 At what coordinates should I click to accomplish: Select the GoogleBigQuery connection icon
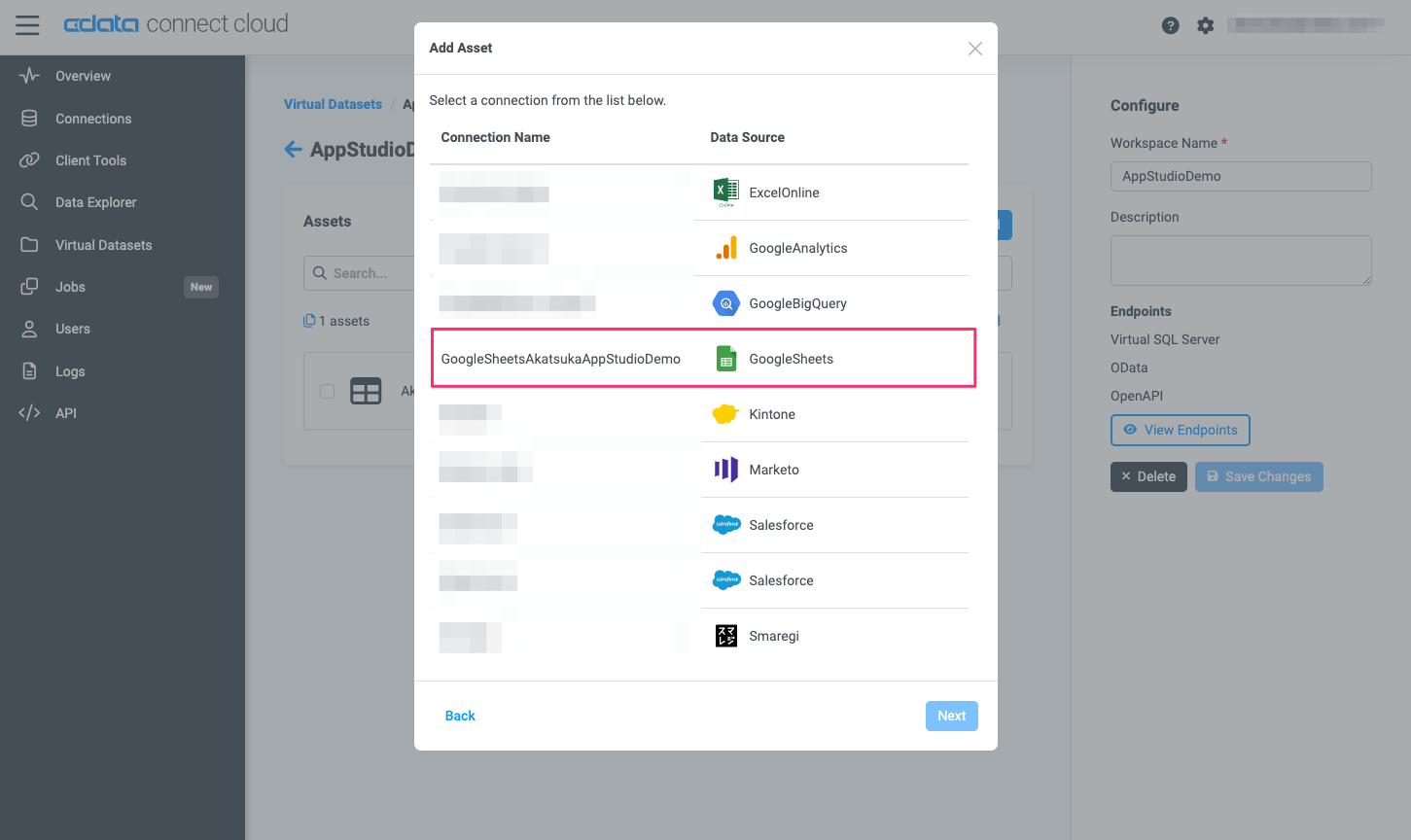(x=725, y=302)
